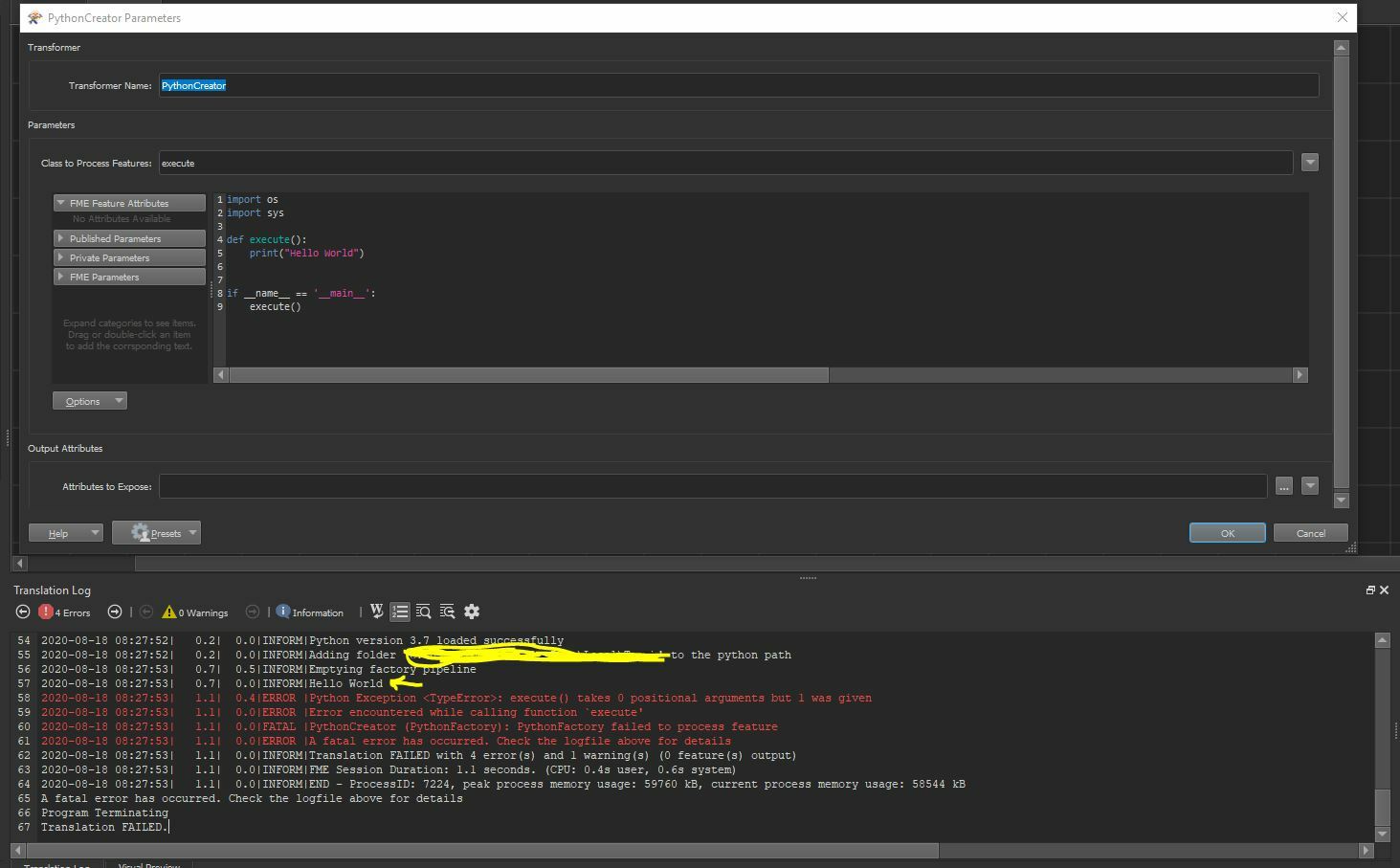The height and width of the screenshot is (868, 1400).
Task: Confirm with the OK button
Action: click(x=1228, y=533)
